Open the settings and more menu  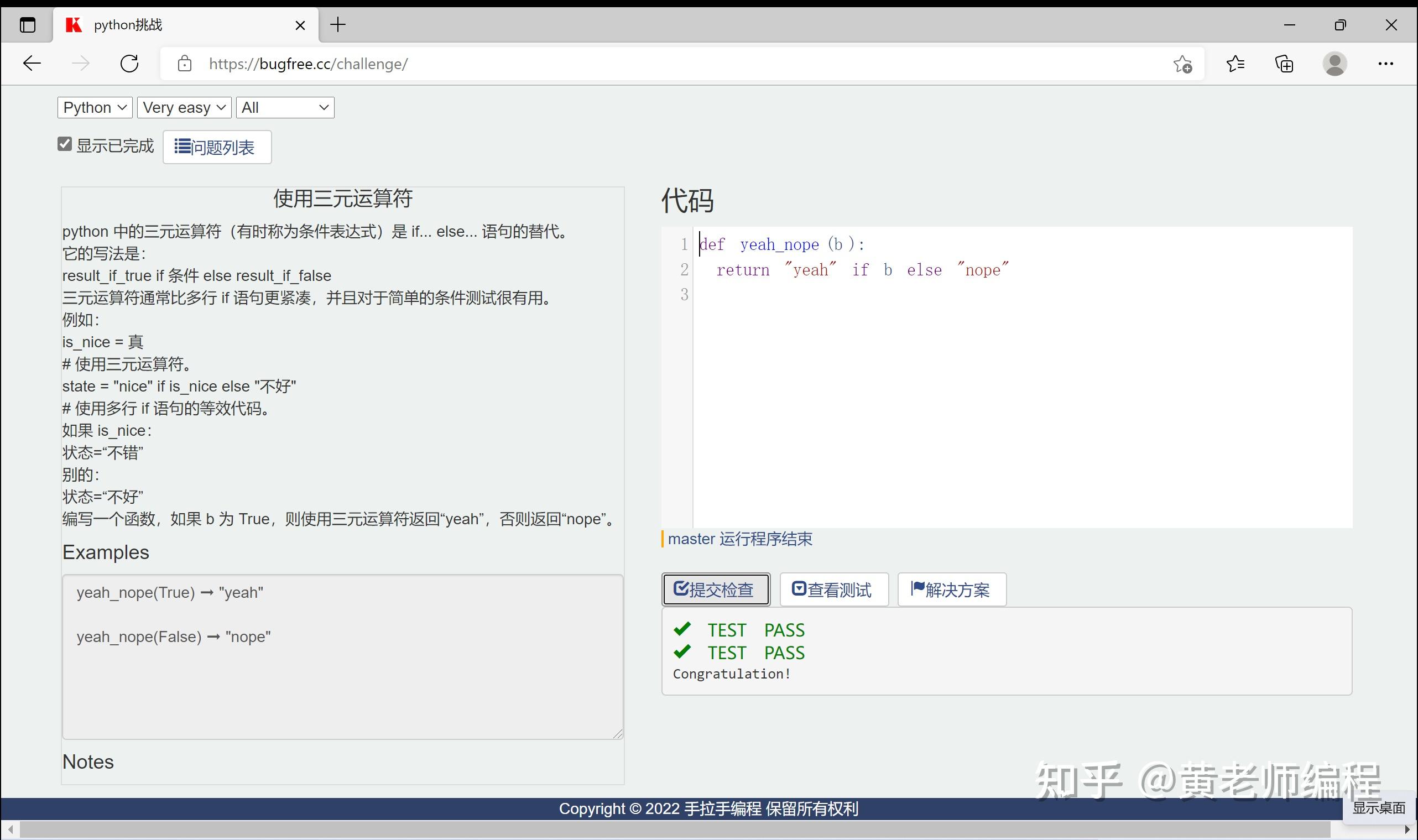[x=1385, y=64]
